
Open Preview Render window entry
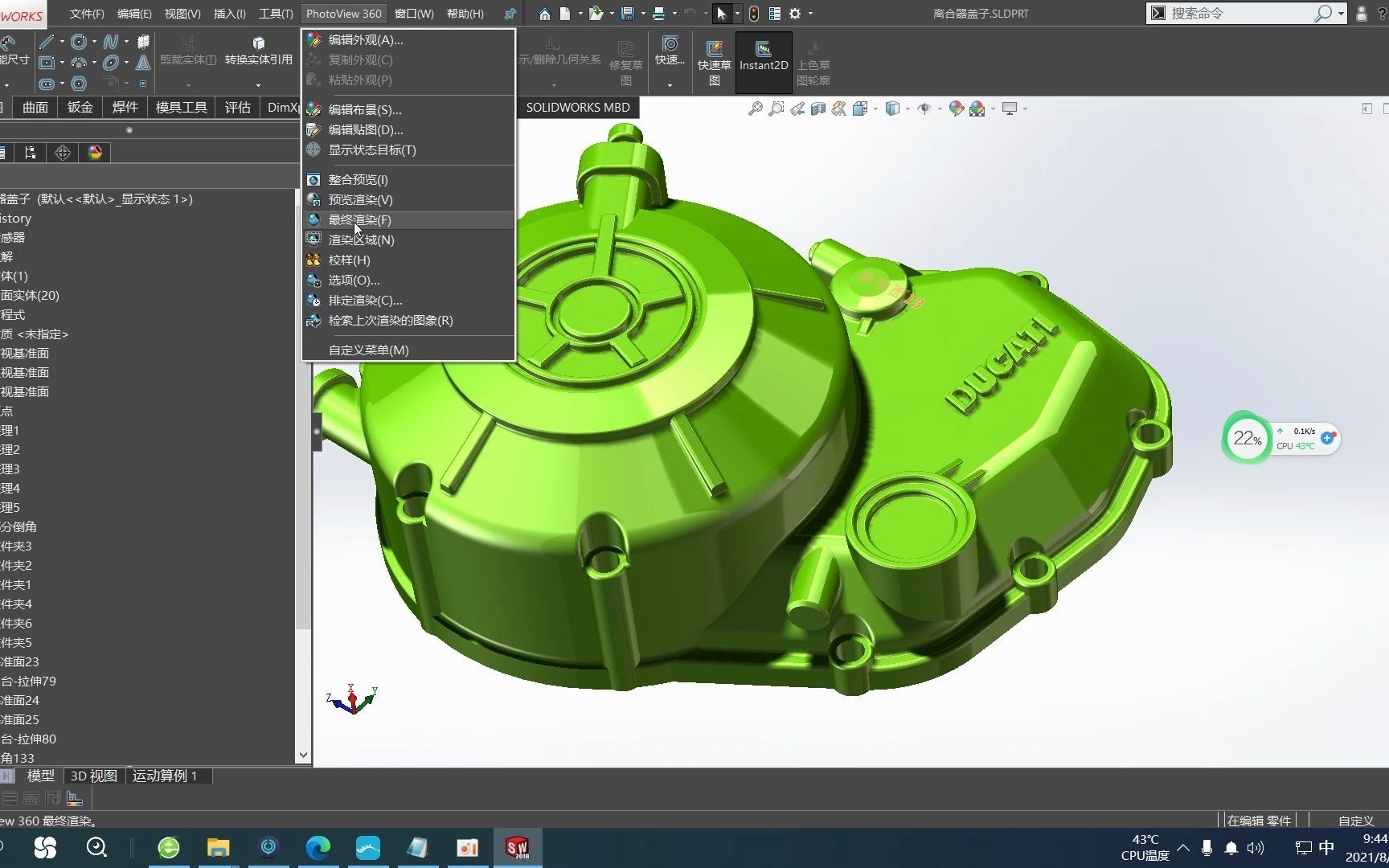coord(408,199)
